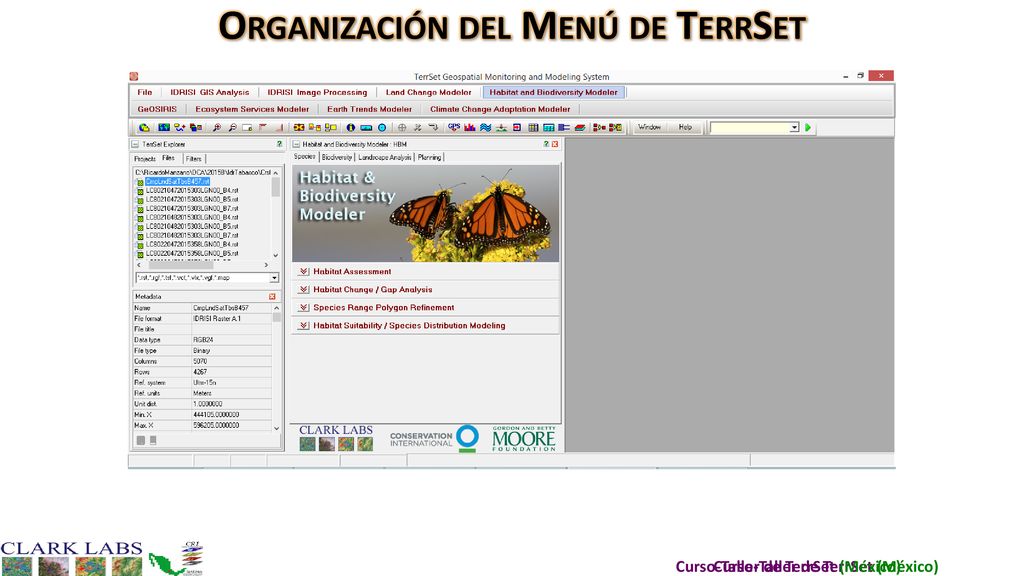Open Climate Change Adaptation Modeler menu
1024x576 pixels.
[x=500, y=109]
